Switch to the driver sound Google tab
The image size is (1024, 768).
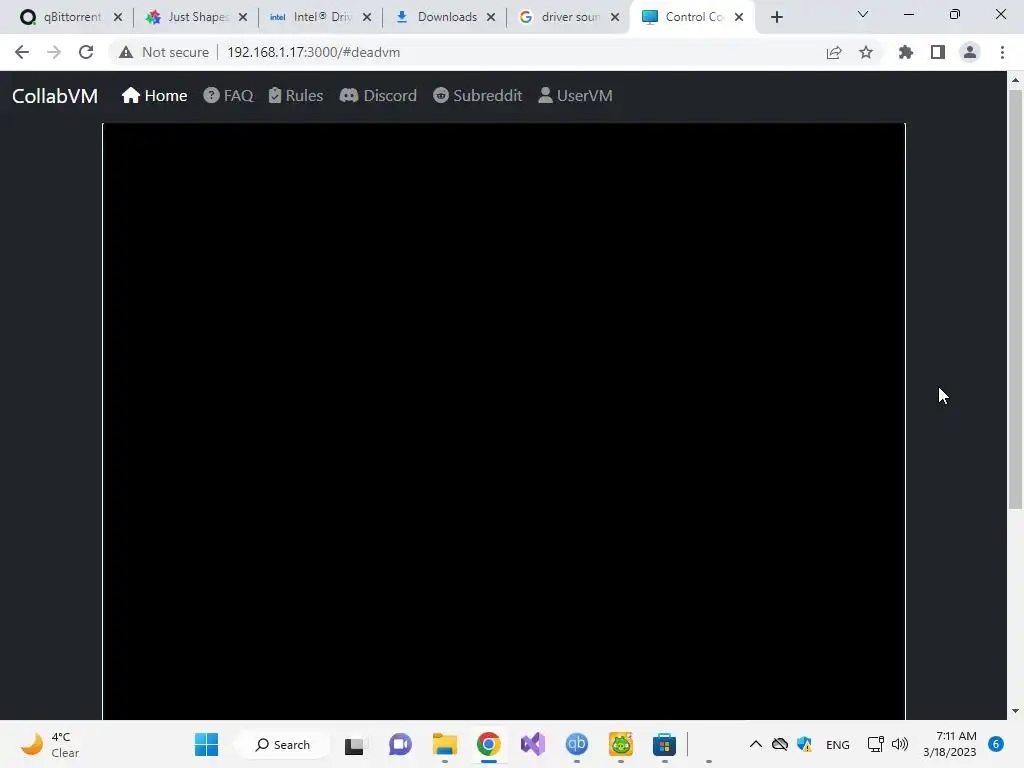(560, 17)
